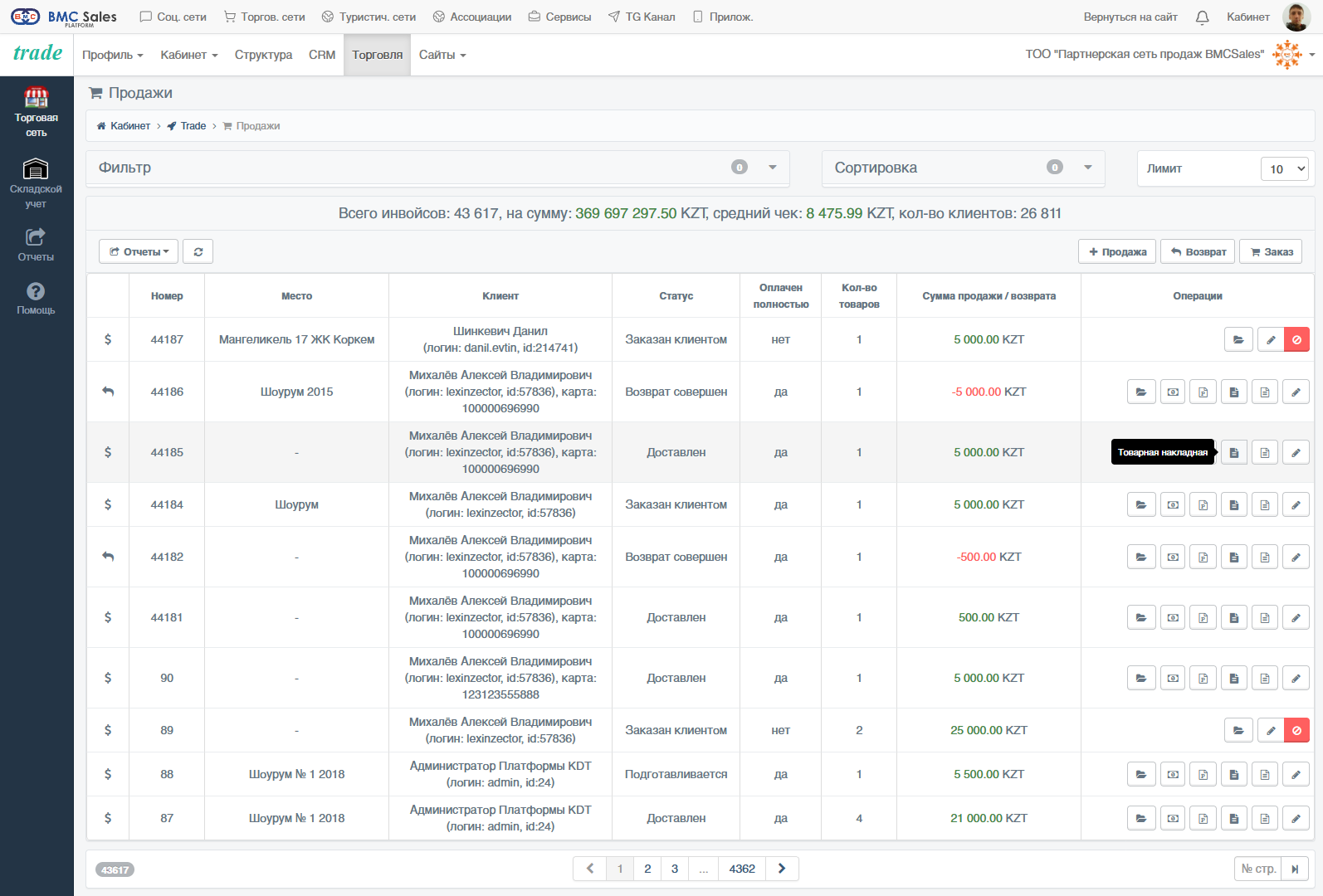Open Товарная накладная document for invoice 44185
1323x896 pixels.
click(1234, 452)
